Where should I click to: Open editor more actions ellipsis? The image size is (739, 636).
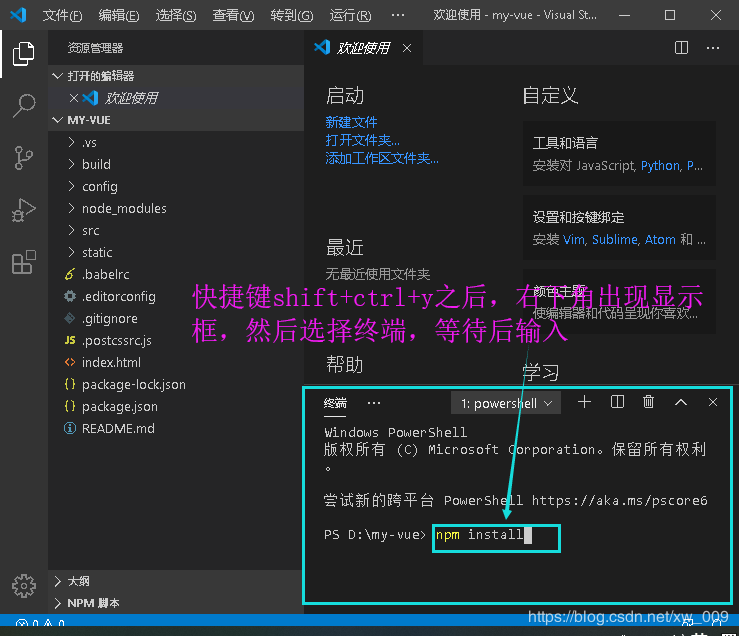[x=713, y=48]
